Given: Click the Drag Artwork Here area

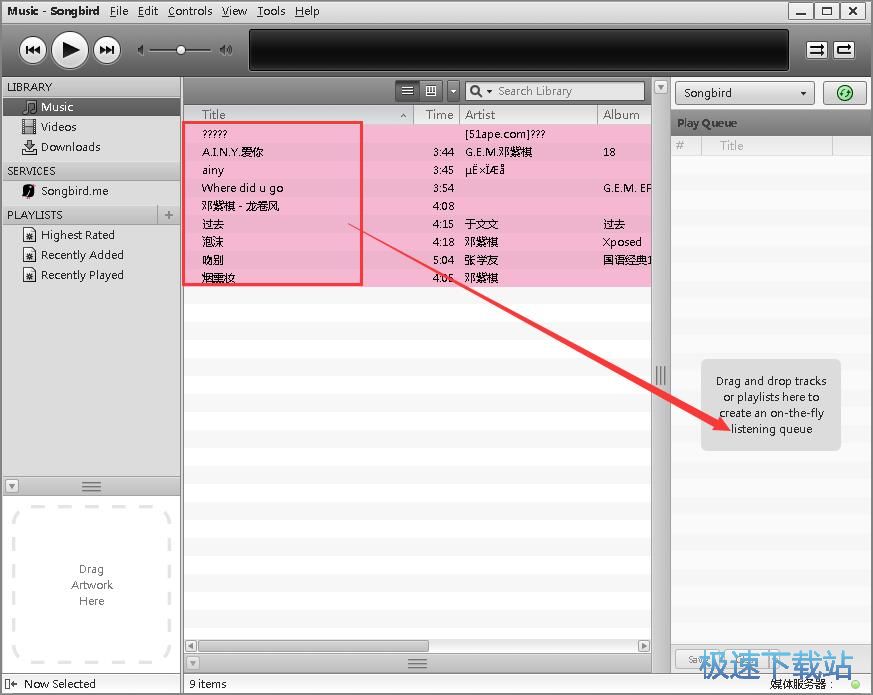Looking at the screenshot, I should 91,585.
